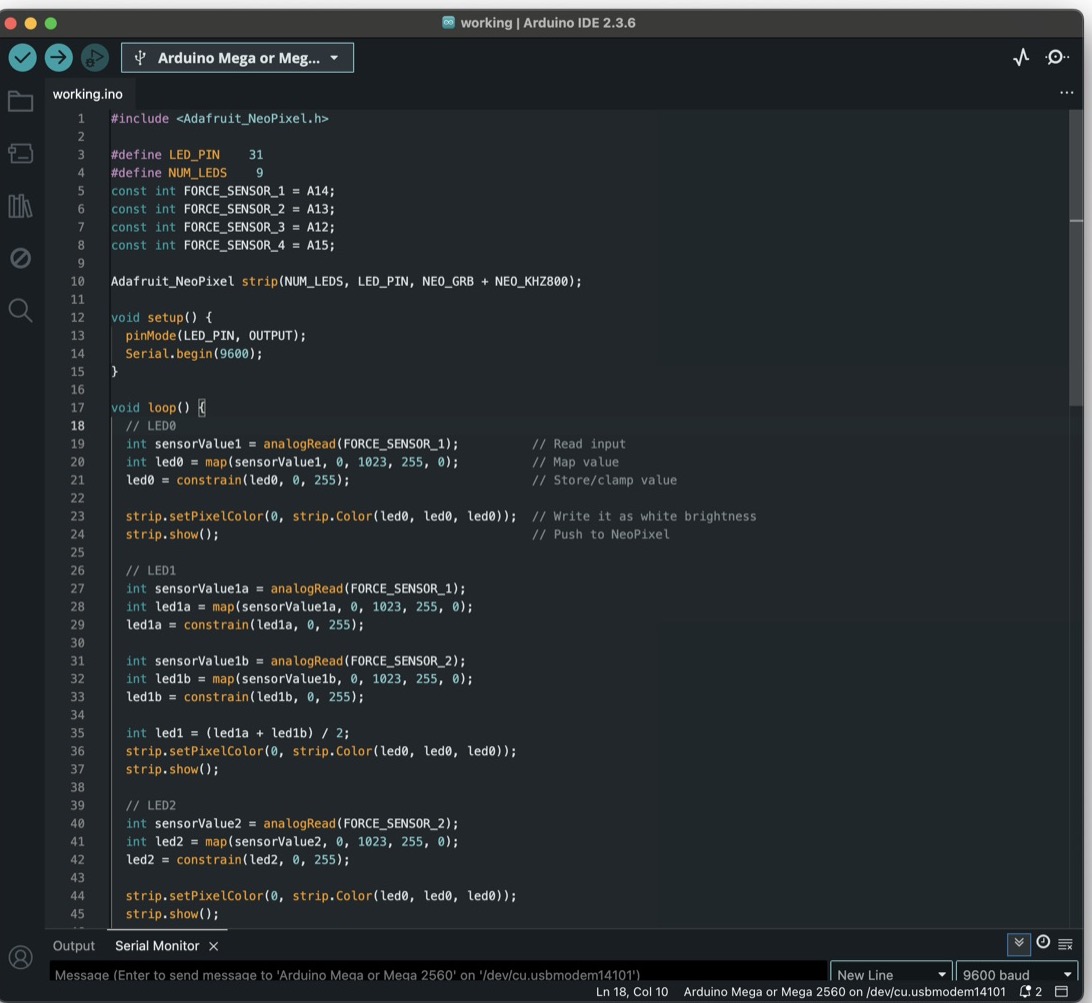1092x1003 pixels.
Task: Toggle autoscroll in Serial Monitor
Action: [1019, 943]
